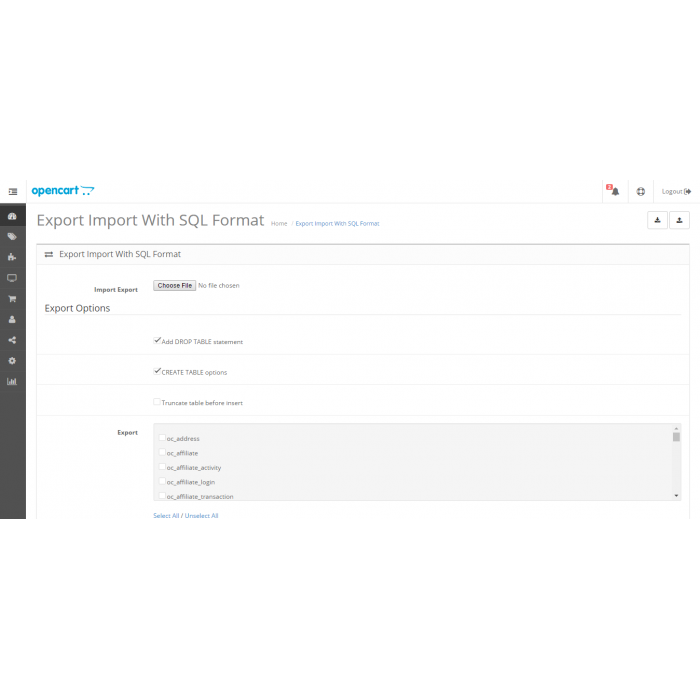Check the oc_affiliate_activity table checkbox
This screenshot has height=700, width=700.
point(162,467)
